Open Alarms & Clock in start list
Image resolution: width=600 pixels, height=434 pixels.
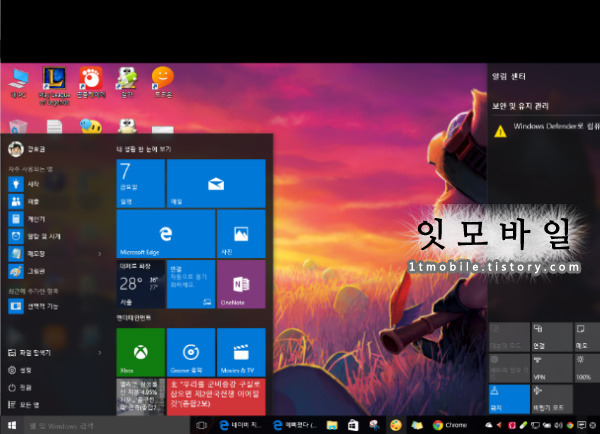(34, 236)
